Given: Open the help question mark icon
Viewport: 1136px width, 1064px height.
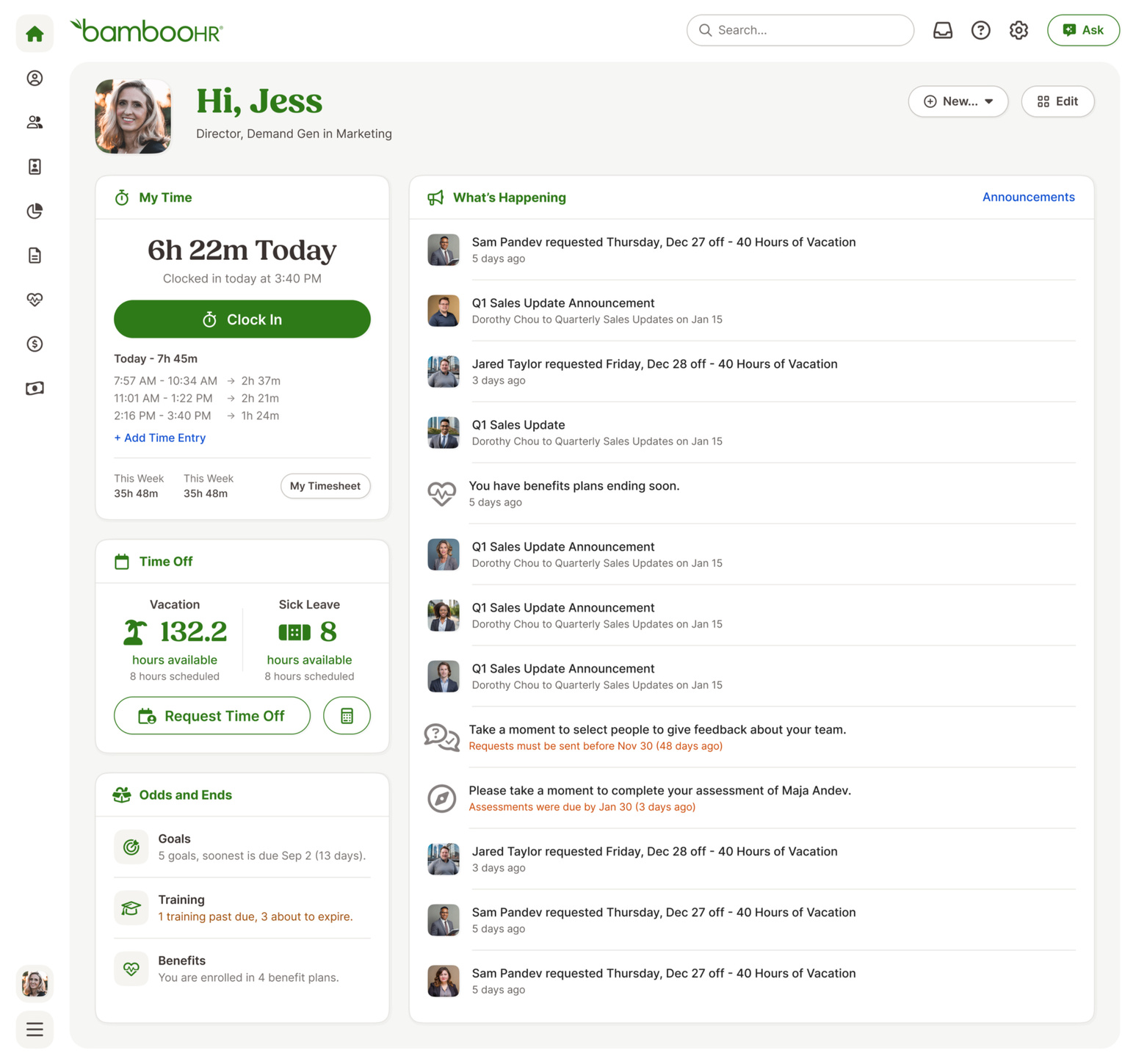Looking at the screenshot, I should point(980,30).
